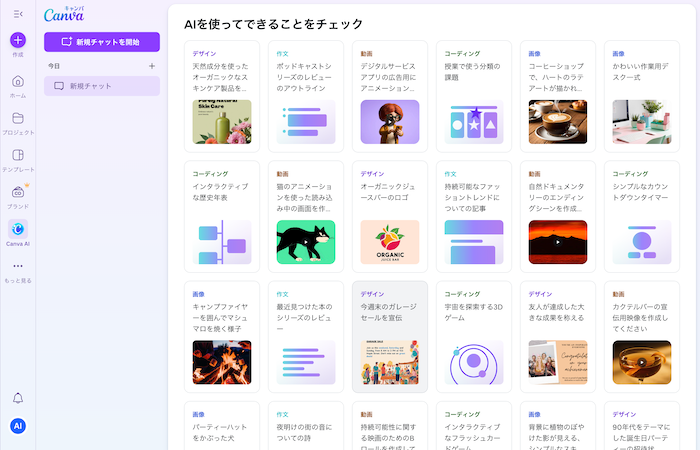Click the classification icons thumbnail with star
Screen dimensions: 700x450
click(474, 122)
